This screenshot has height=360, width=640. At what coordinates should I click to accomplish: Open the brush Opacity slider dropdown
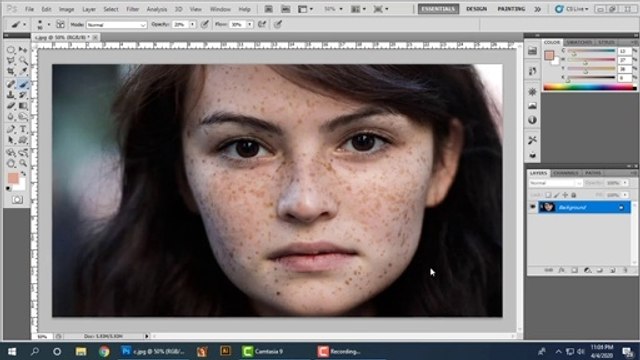[x=192, y=25]
